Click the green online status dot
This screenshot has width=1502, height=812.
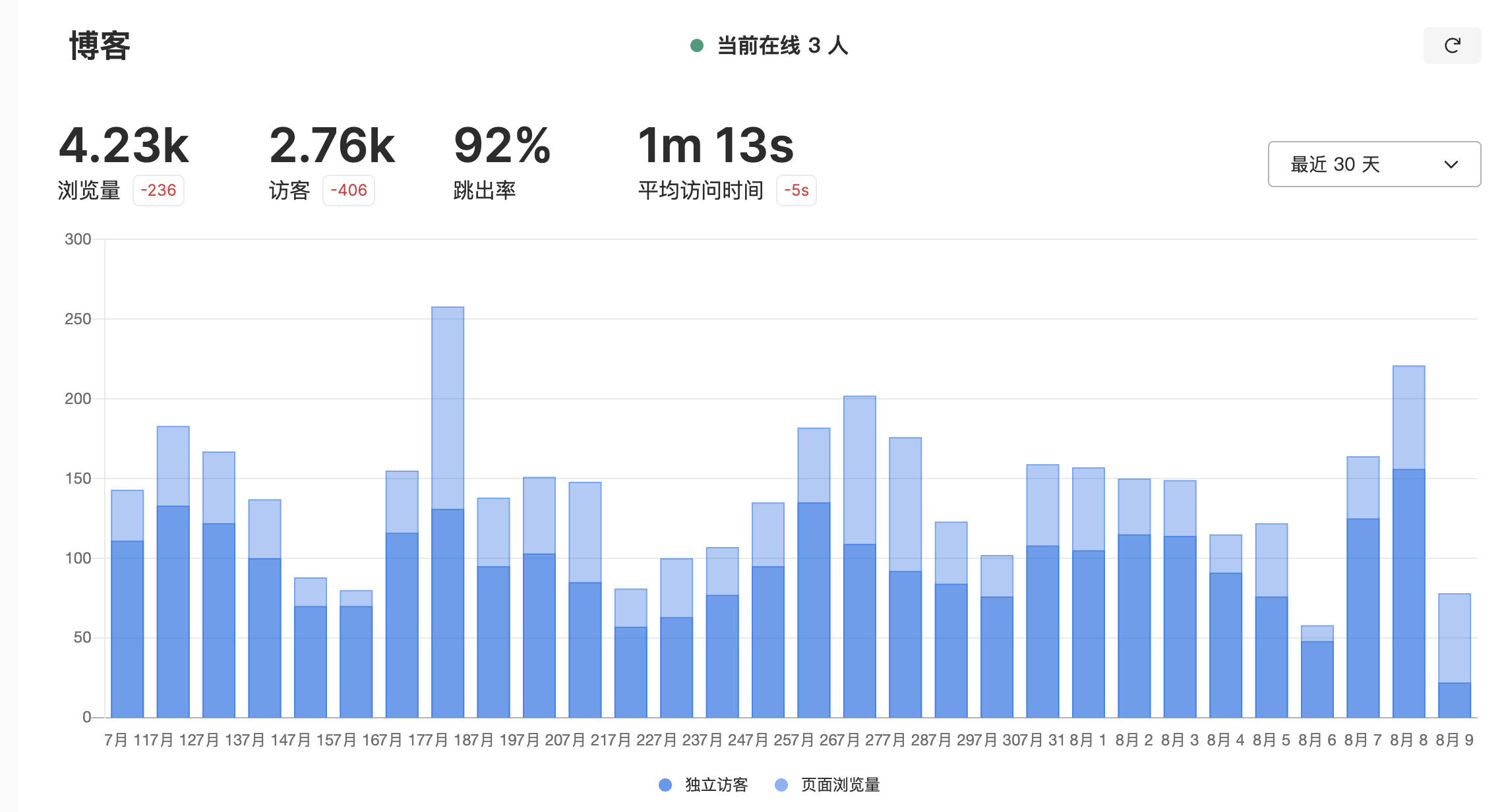696,45
